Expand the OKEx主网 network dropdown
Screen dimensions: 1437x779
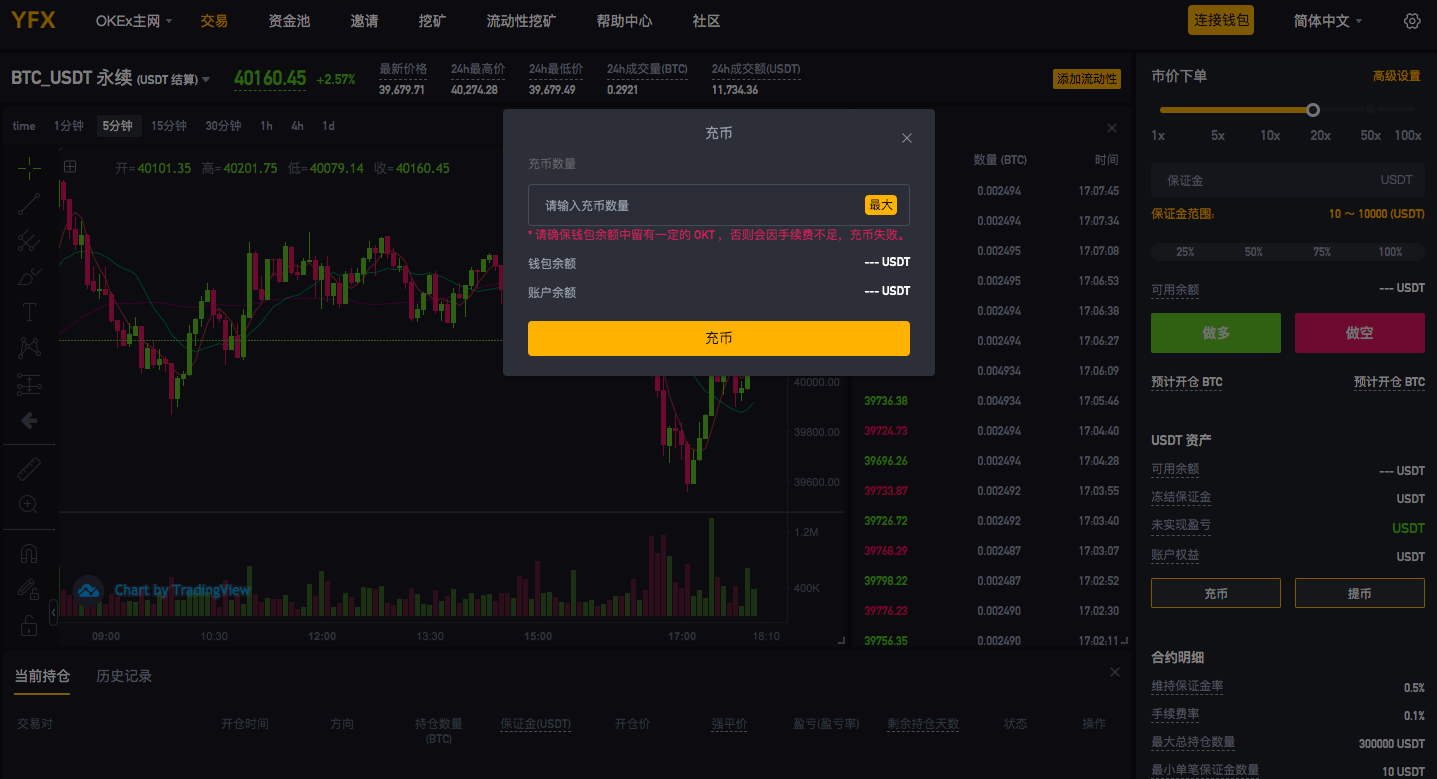point(134,21)
